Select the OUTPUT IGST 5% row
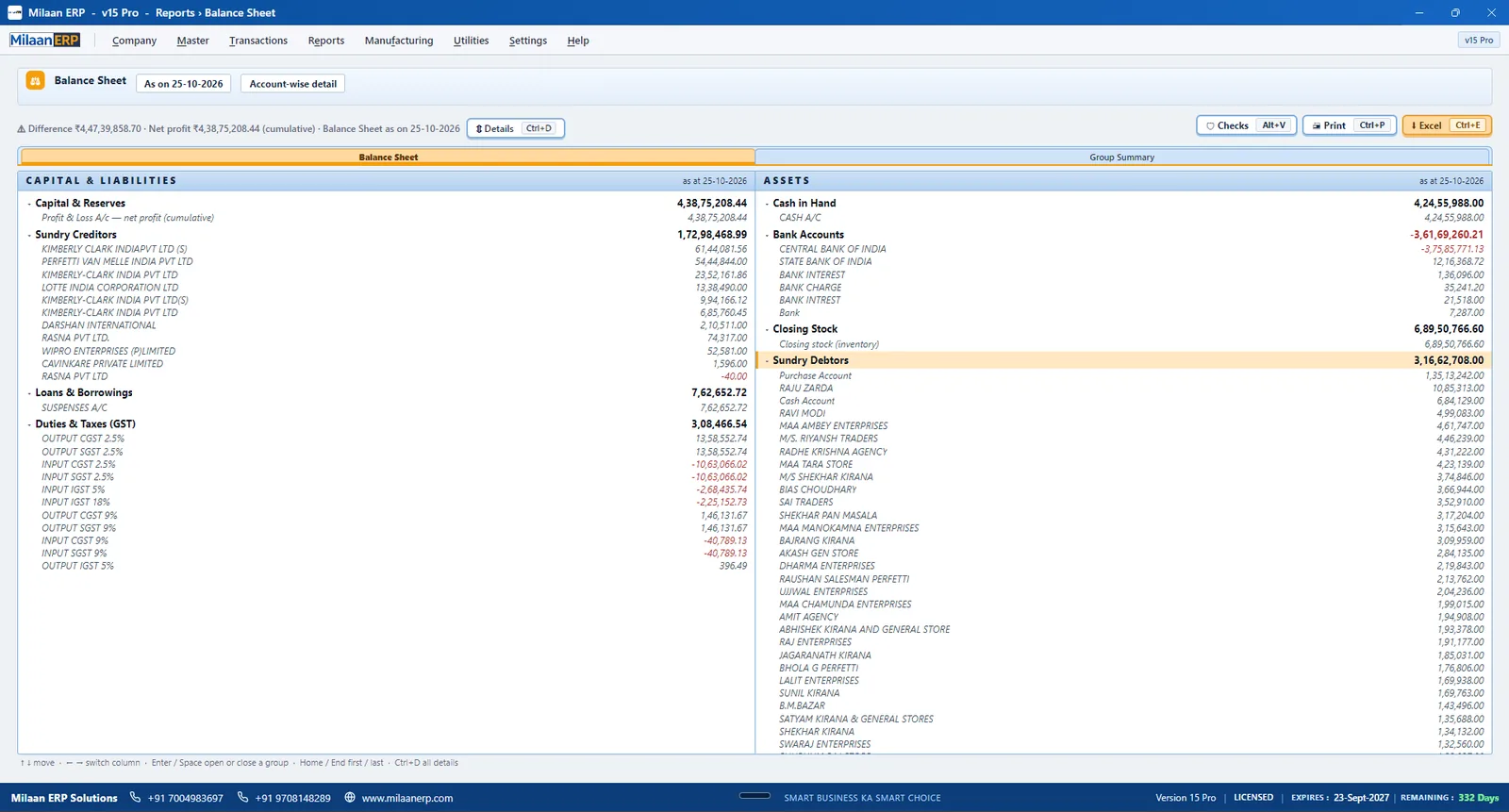This screenshot has width=1509, height=812. click(x=386, y=566)
